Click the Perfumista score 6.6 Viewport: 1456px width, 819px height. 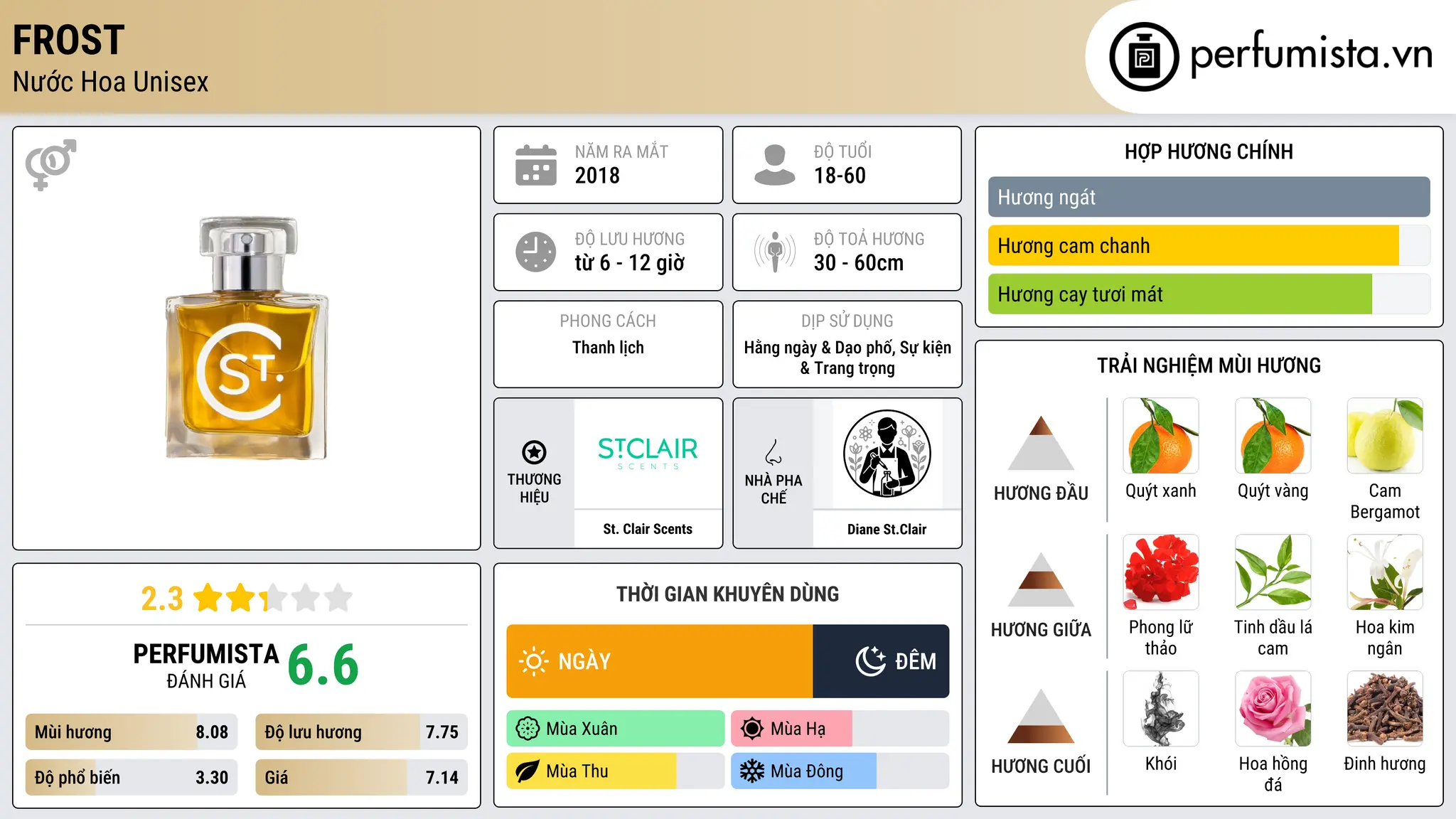pos(323,665)
